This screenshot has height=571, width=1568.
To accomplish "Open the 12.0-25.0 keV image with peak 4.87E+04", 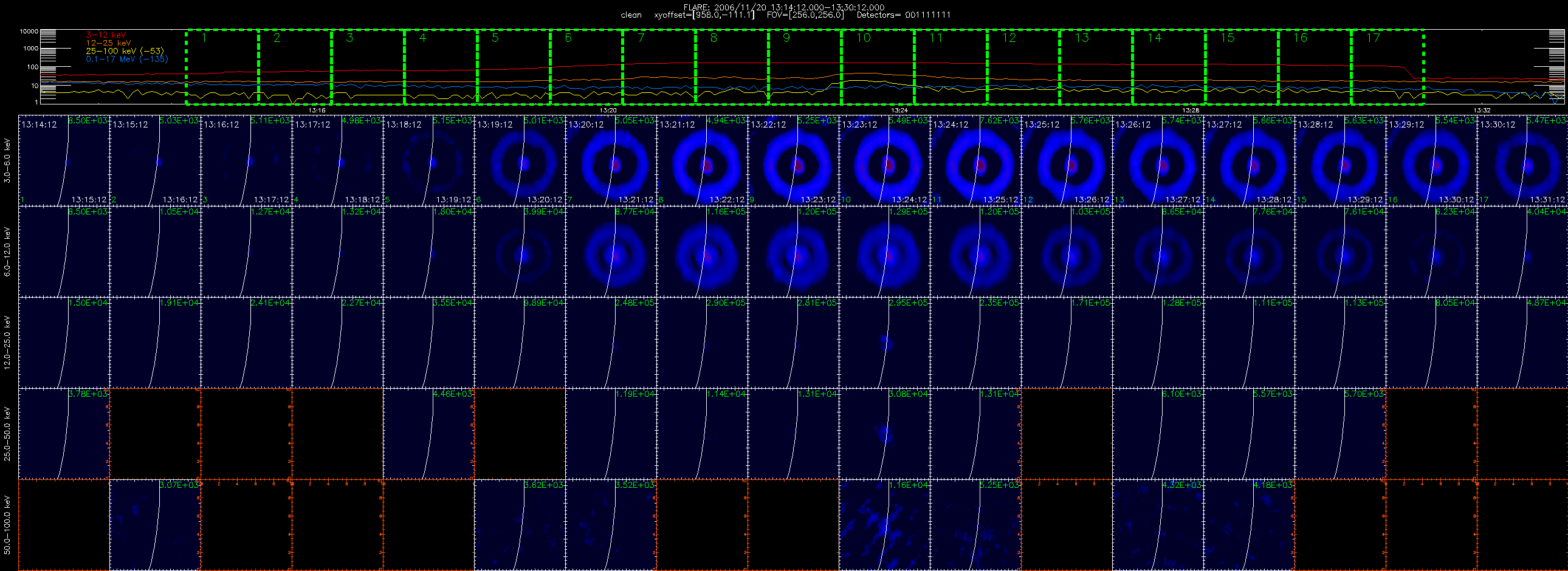I will pos(1522,343).
